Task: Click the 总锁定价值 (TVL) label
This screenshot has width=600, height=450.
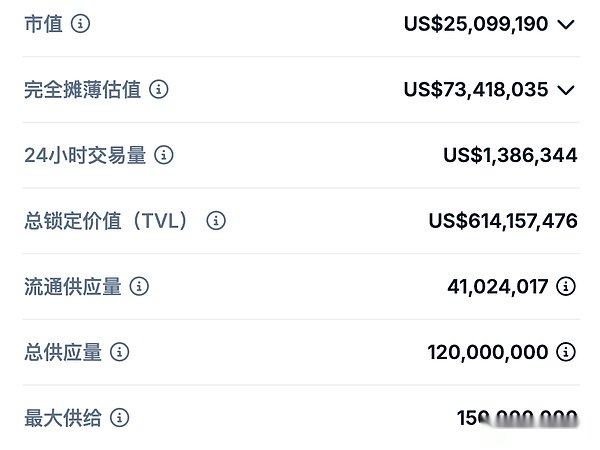Action: click(x=107, y=221)
